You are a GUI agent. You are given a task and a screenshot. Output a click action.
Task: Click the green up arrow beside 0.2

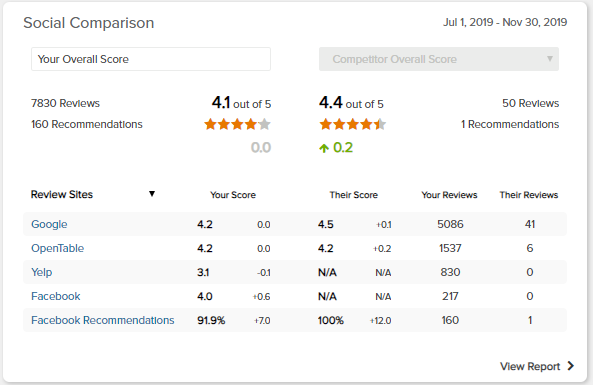tap(324, 148)
